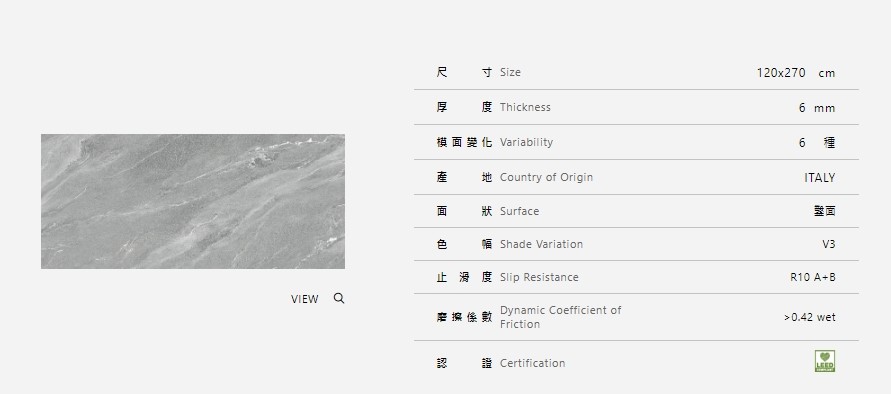This screenshot has width=891, height=394.
Task: Click the V3 shade variation value
Action: [828, 244]
